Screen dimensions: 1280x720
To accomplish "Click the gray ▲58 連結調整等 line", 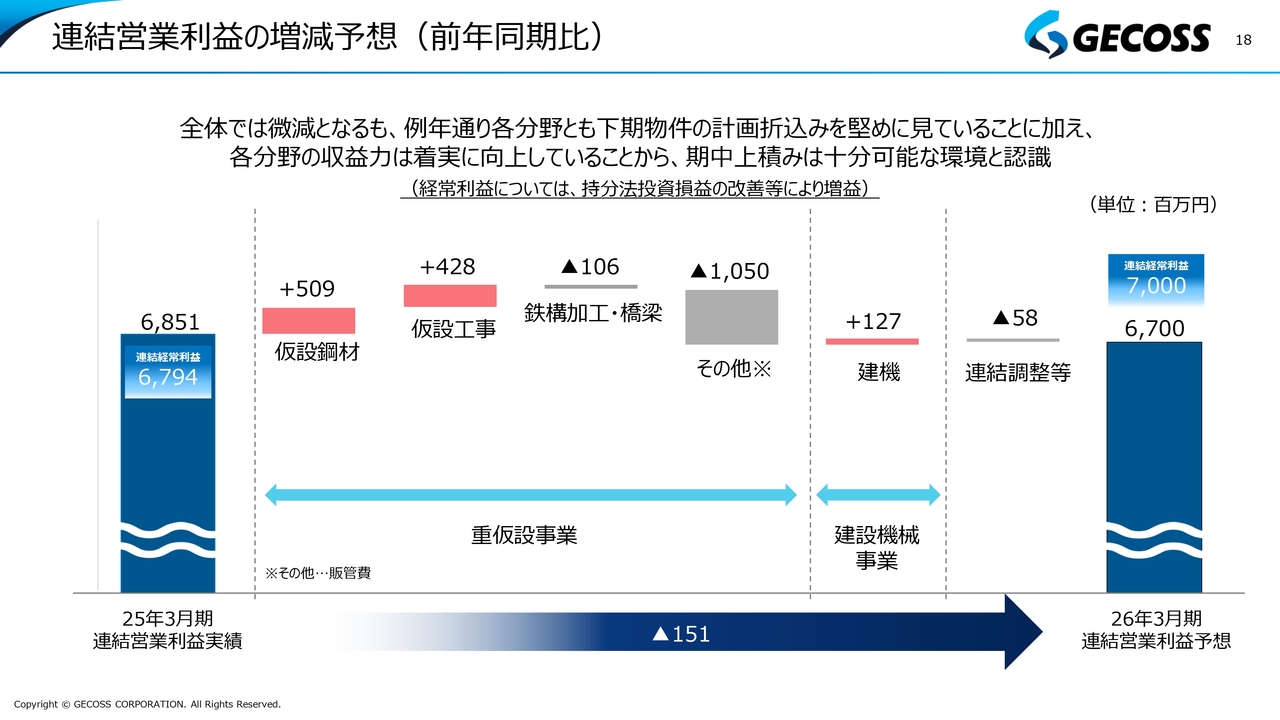I will 1013,340.
